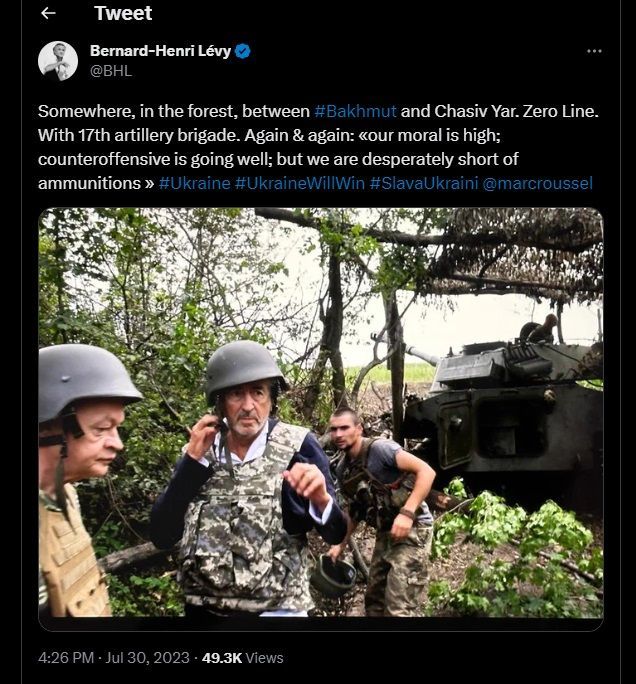Open Bernard-Henri Lévy's profile avatar
The image size is (636, 684).
click(x=58, y=61)
